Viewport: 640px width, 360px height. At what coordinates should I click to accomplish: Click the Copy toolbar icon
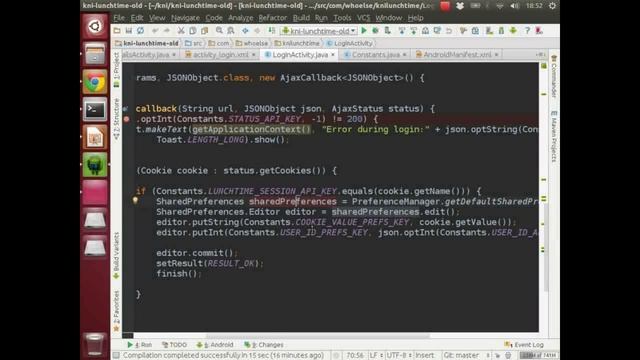pos(193,31)
